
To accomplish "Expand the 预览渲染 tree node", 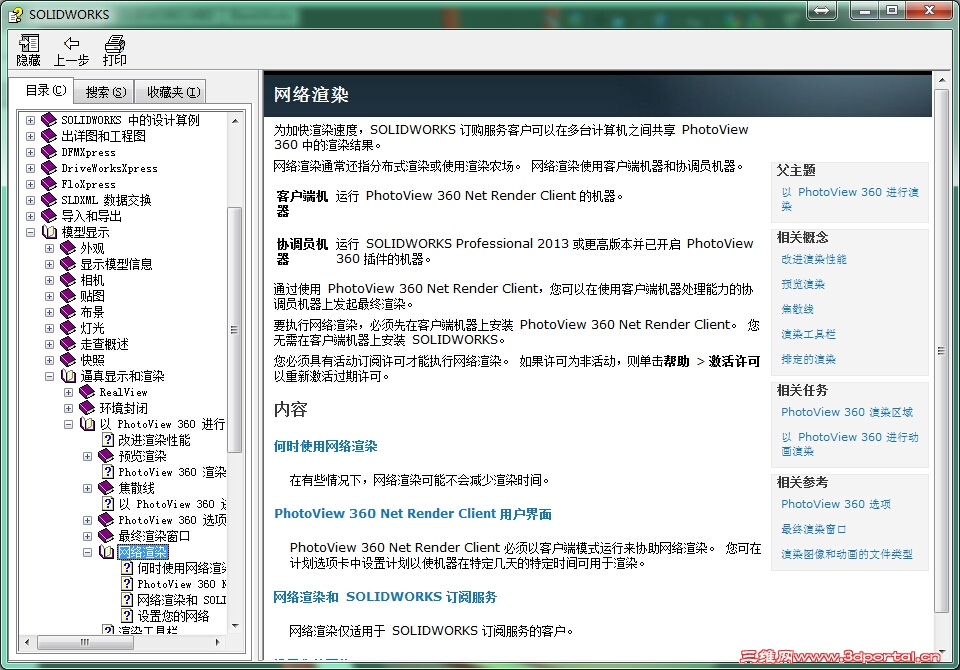I will click(x=87, y=456).
